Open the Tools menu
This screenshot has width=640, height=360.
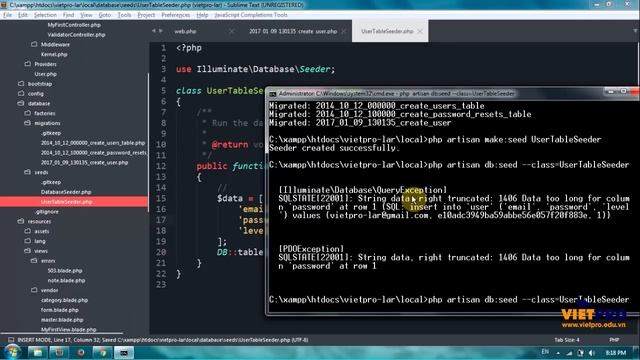[124, 15]
